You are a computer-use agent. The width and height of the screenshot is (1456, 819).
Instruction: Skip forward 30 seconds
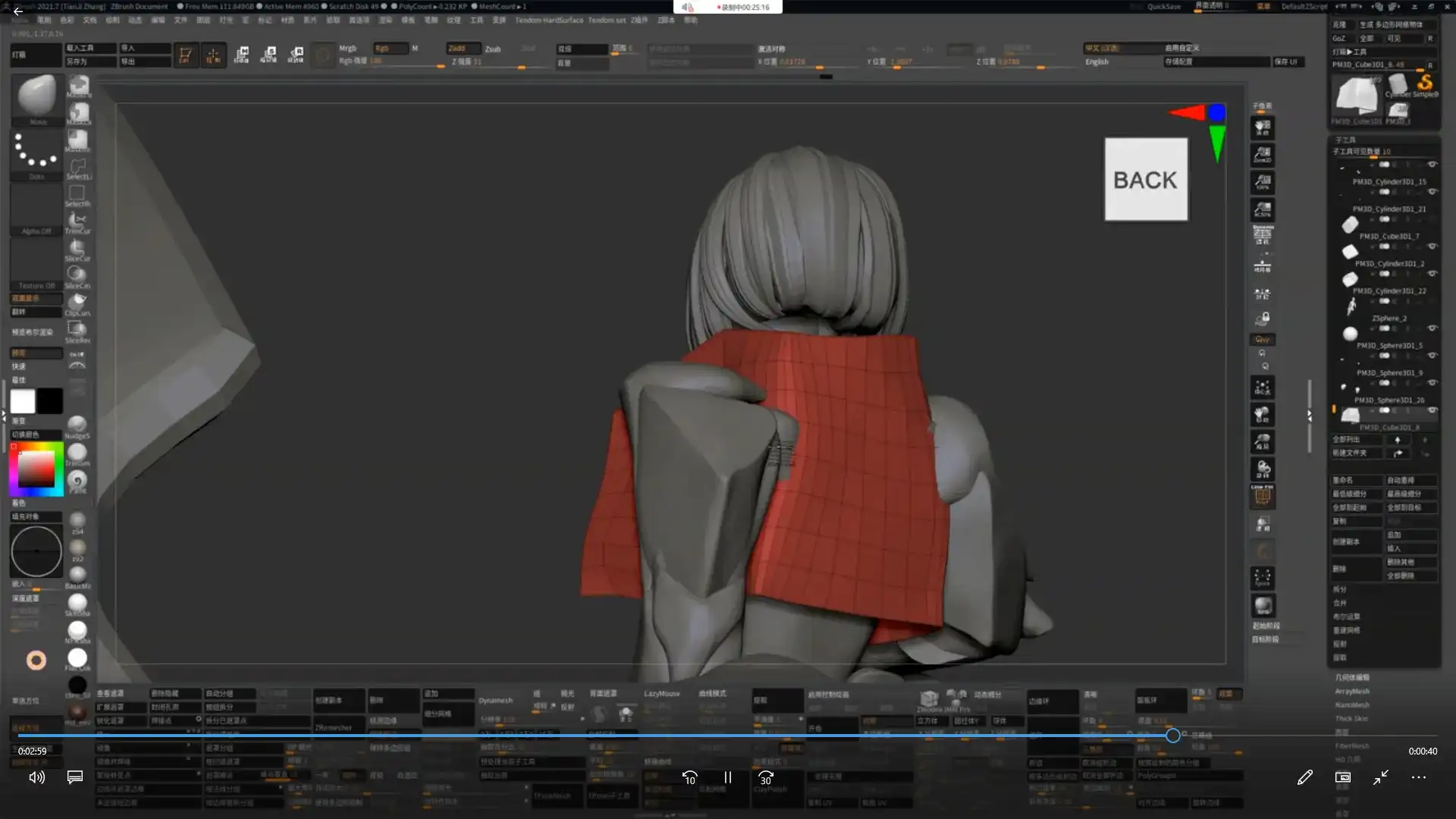766,777
